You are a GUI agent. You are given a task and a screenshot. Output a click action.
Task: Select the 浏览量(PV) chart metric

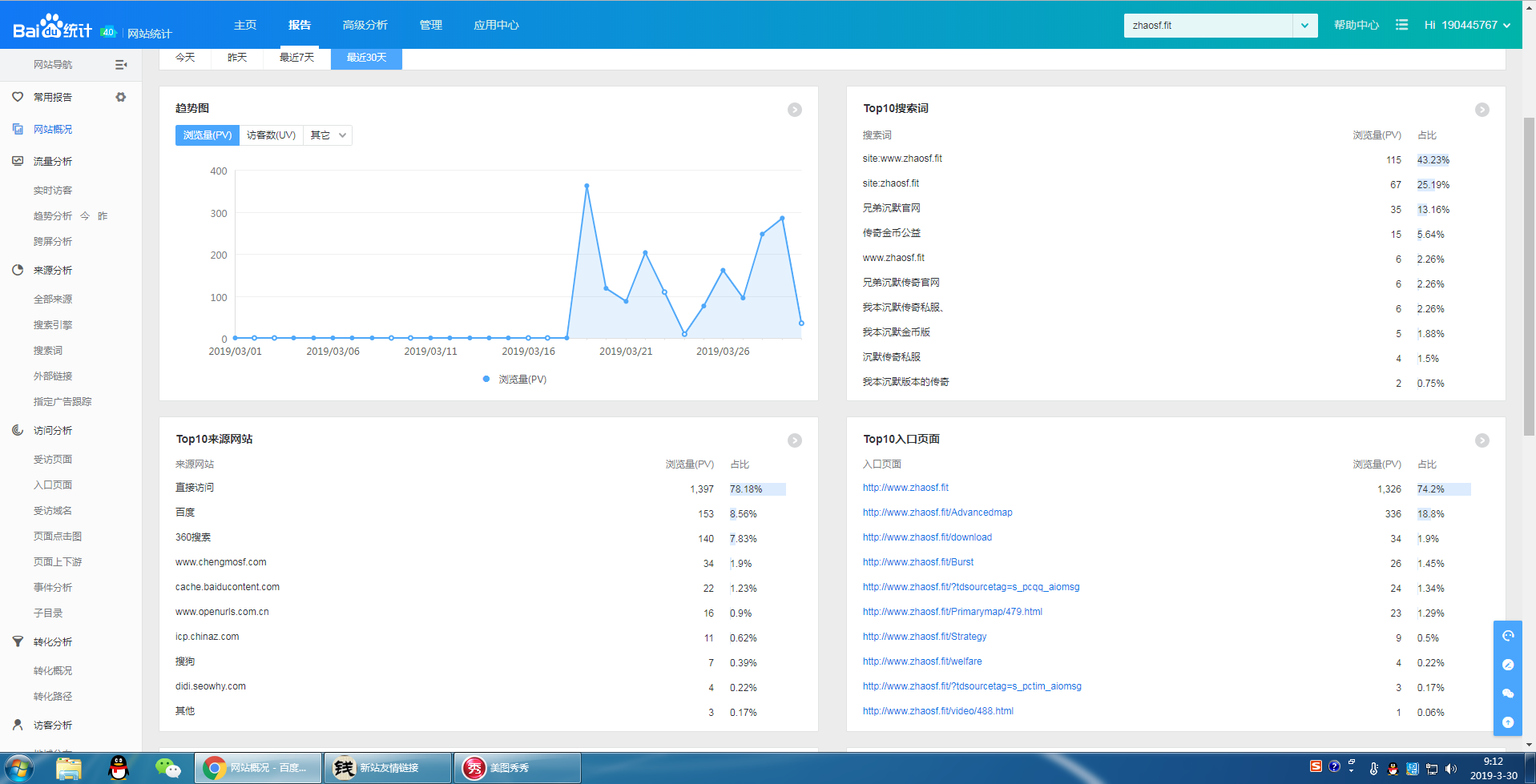point(207,135)
